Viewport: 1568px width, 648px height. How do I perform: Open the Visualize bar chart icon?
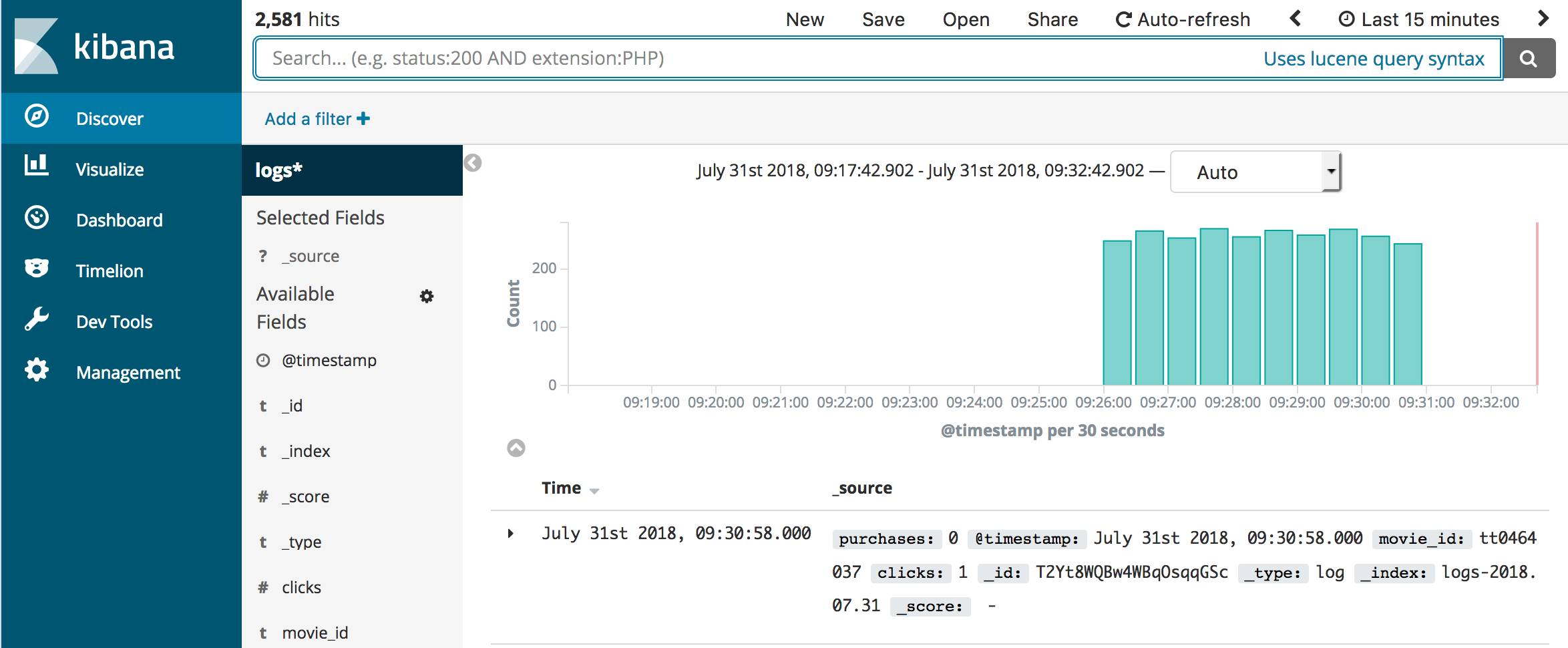pyautogui.click(x=37, y=165)
